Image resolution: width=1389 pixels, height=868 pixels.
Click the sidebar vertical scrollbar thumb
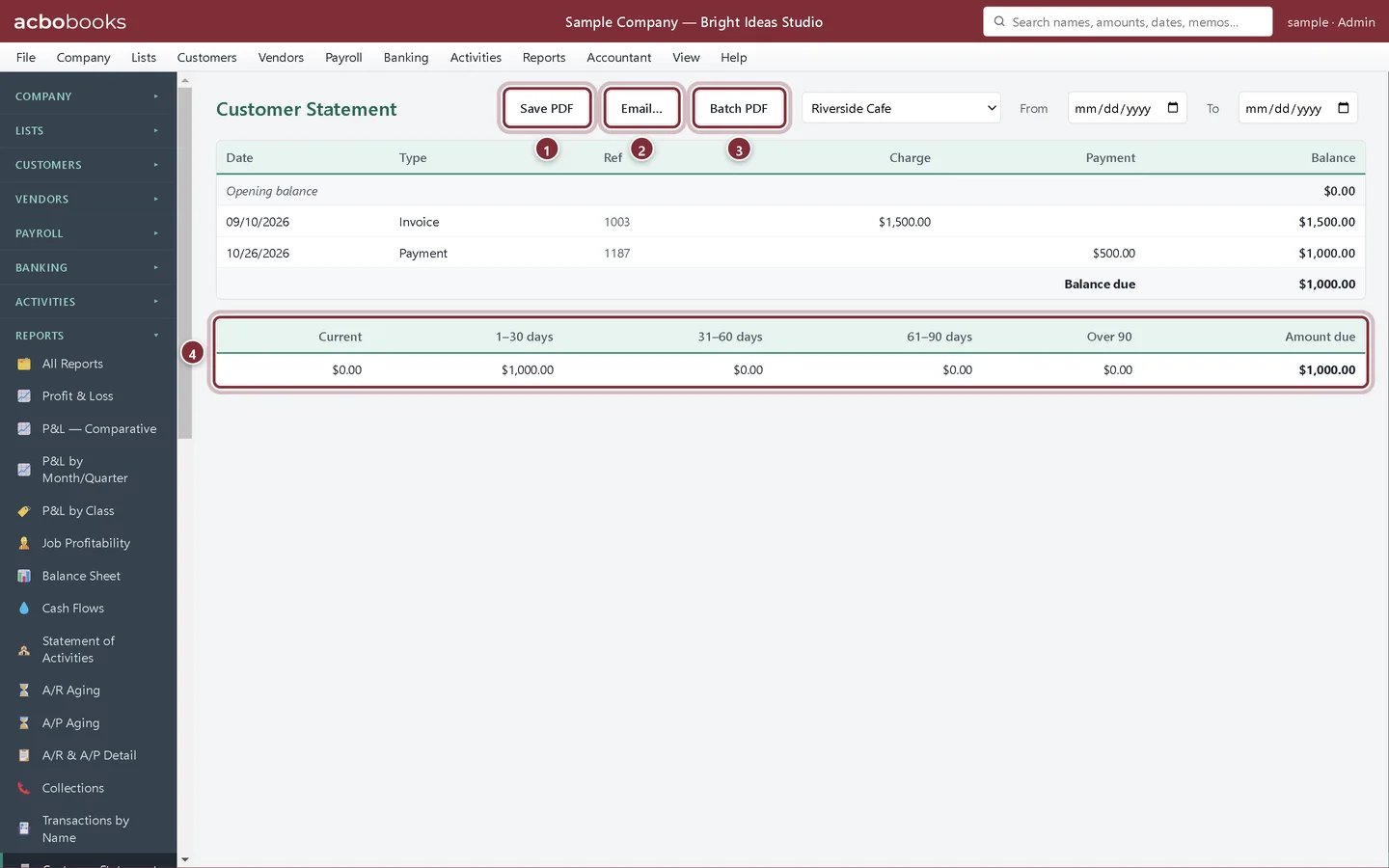point(185,262)
